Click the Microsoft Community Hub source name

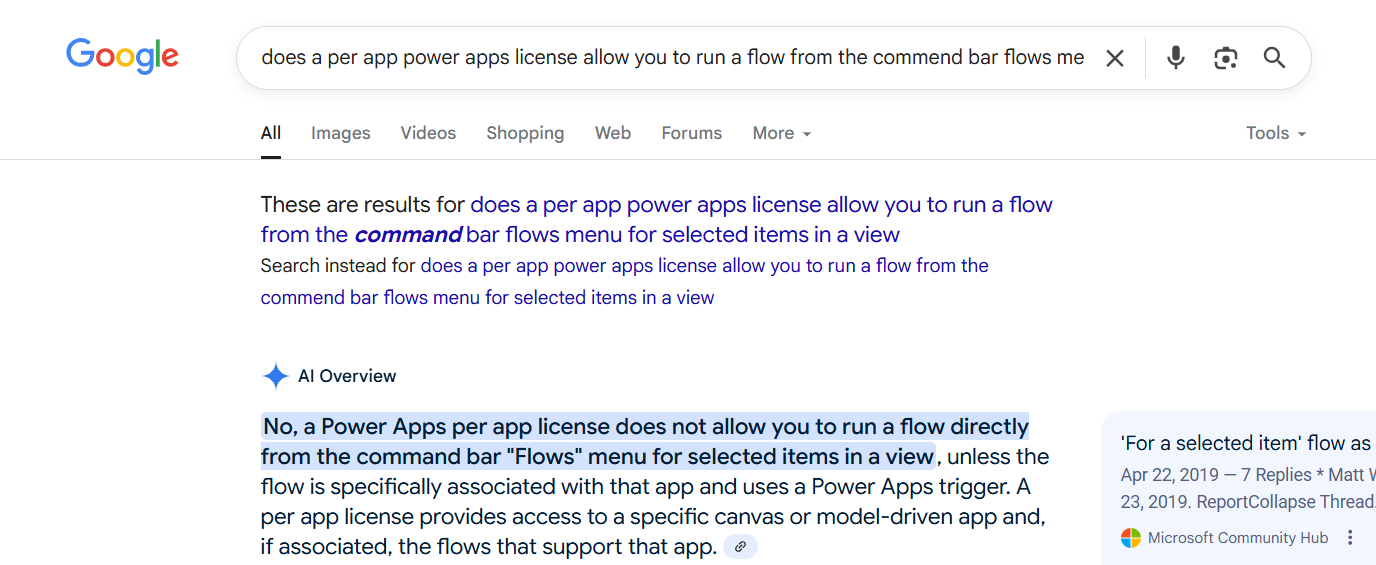1238,538
